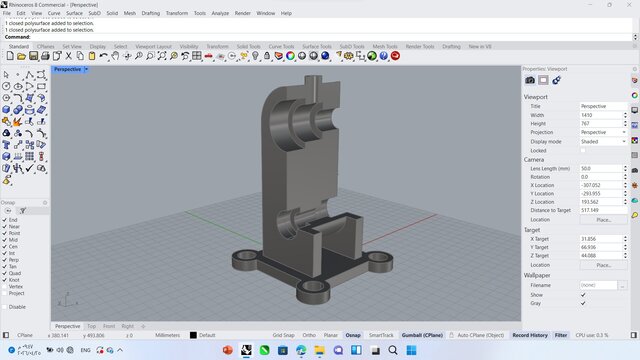
Task: Select the Circle tool in left sidebar
Action: click(6, 87)
